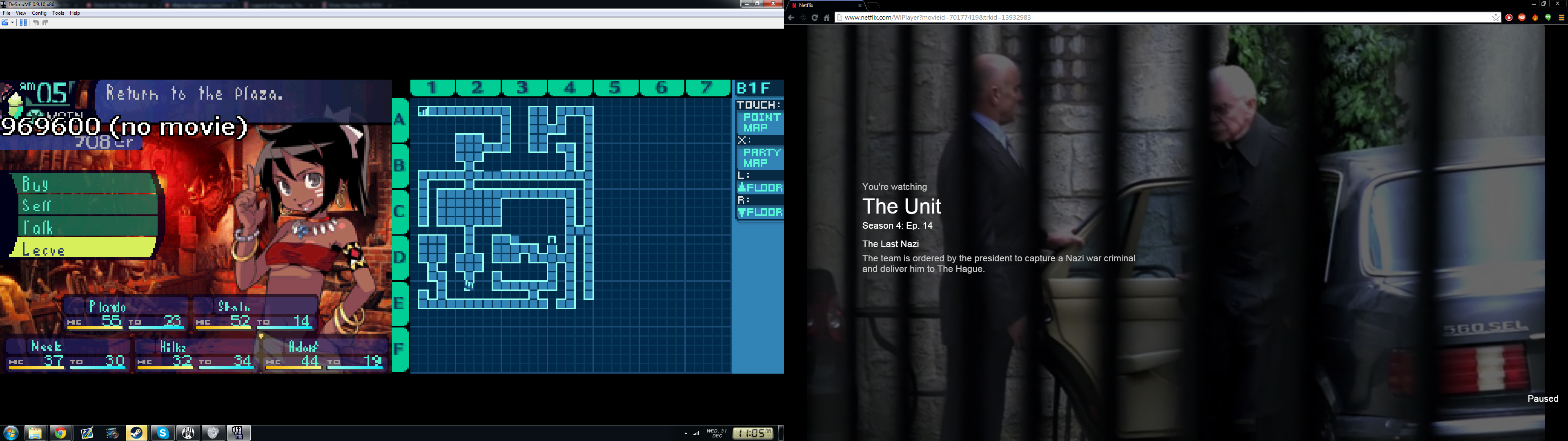1568x441 pixels.
Task: Click the taskbar clock gadget
Action: tap(753, 433)
